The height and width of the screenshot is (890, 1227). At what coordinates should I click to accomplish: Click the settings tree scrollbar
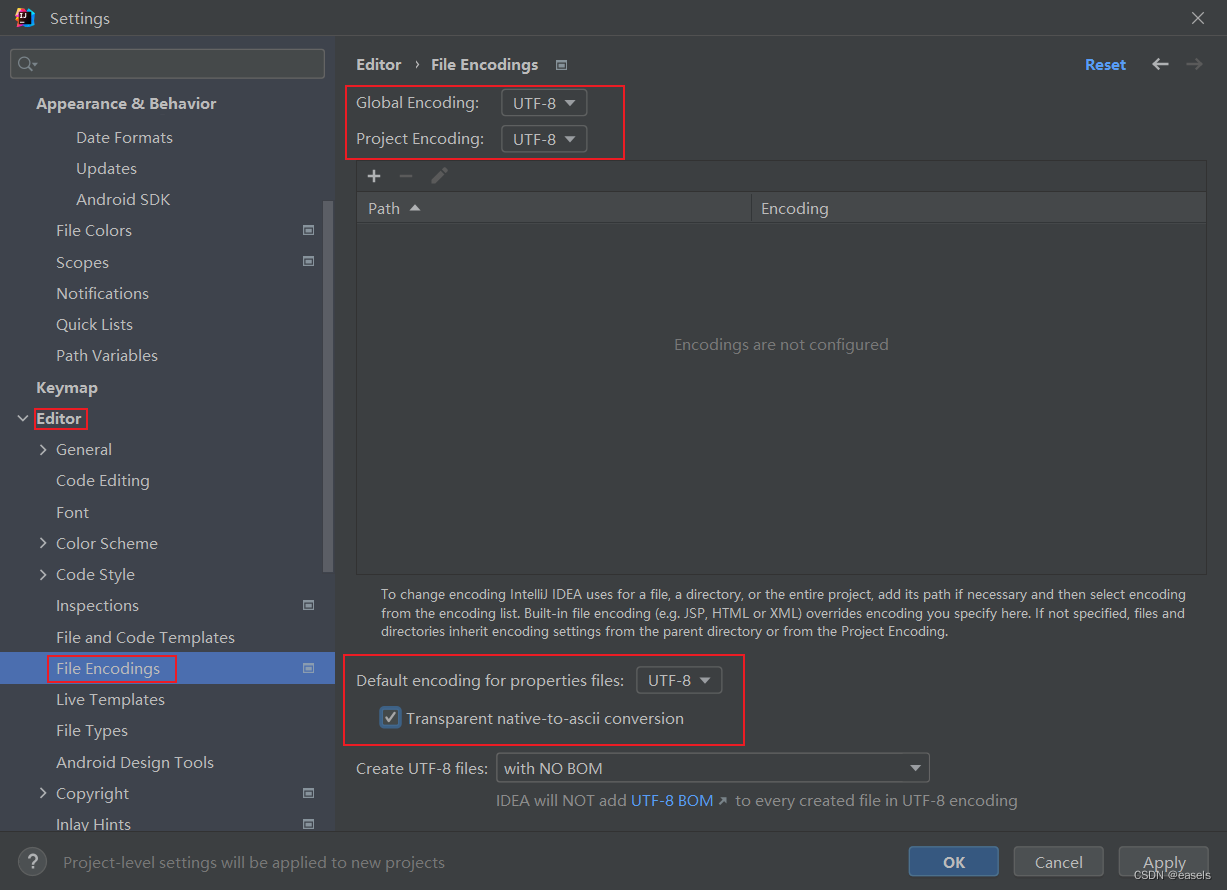click(x=327, y=386)
